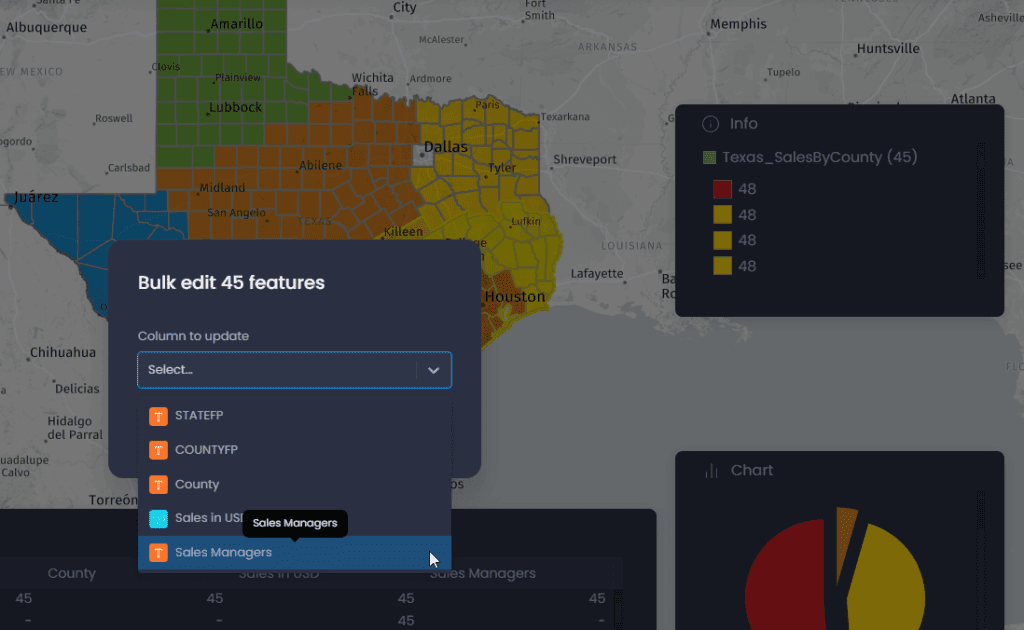Select County column option
1024x630 pixels.
click(294, 484)
